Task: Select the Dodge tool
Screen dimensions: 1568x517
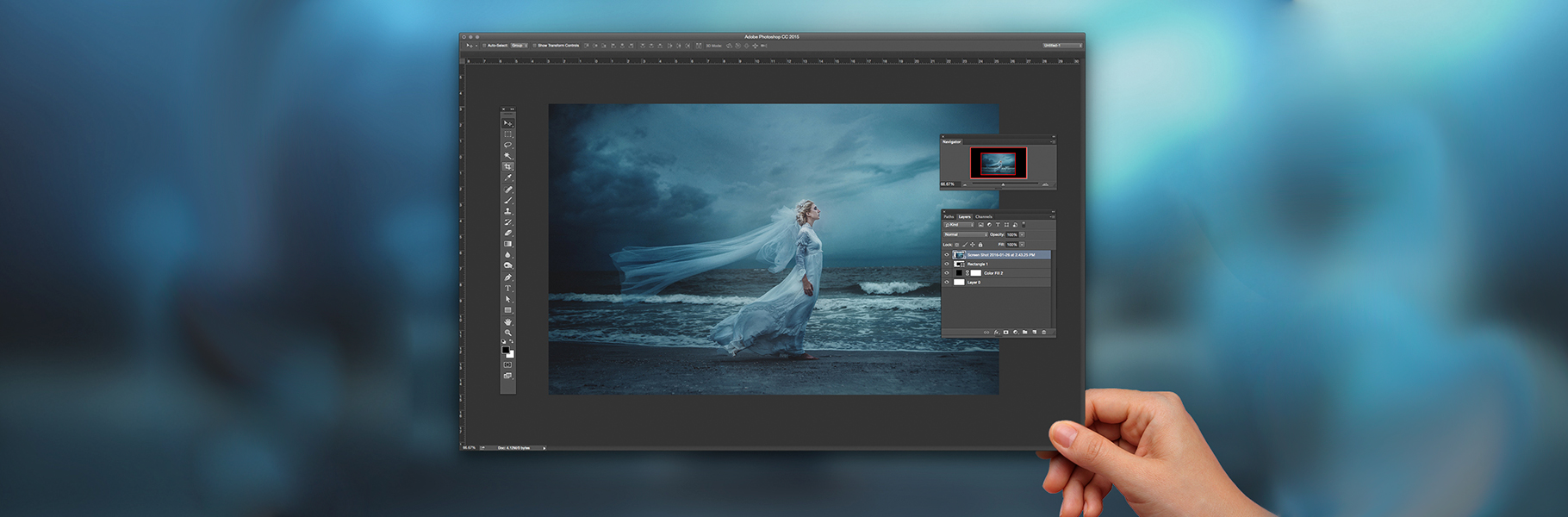Action: tap(507, 265)
